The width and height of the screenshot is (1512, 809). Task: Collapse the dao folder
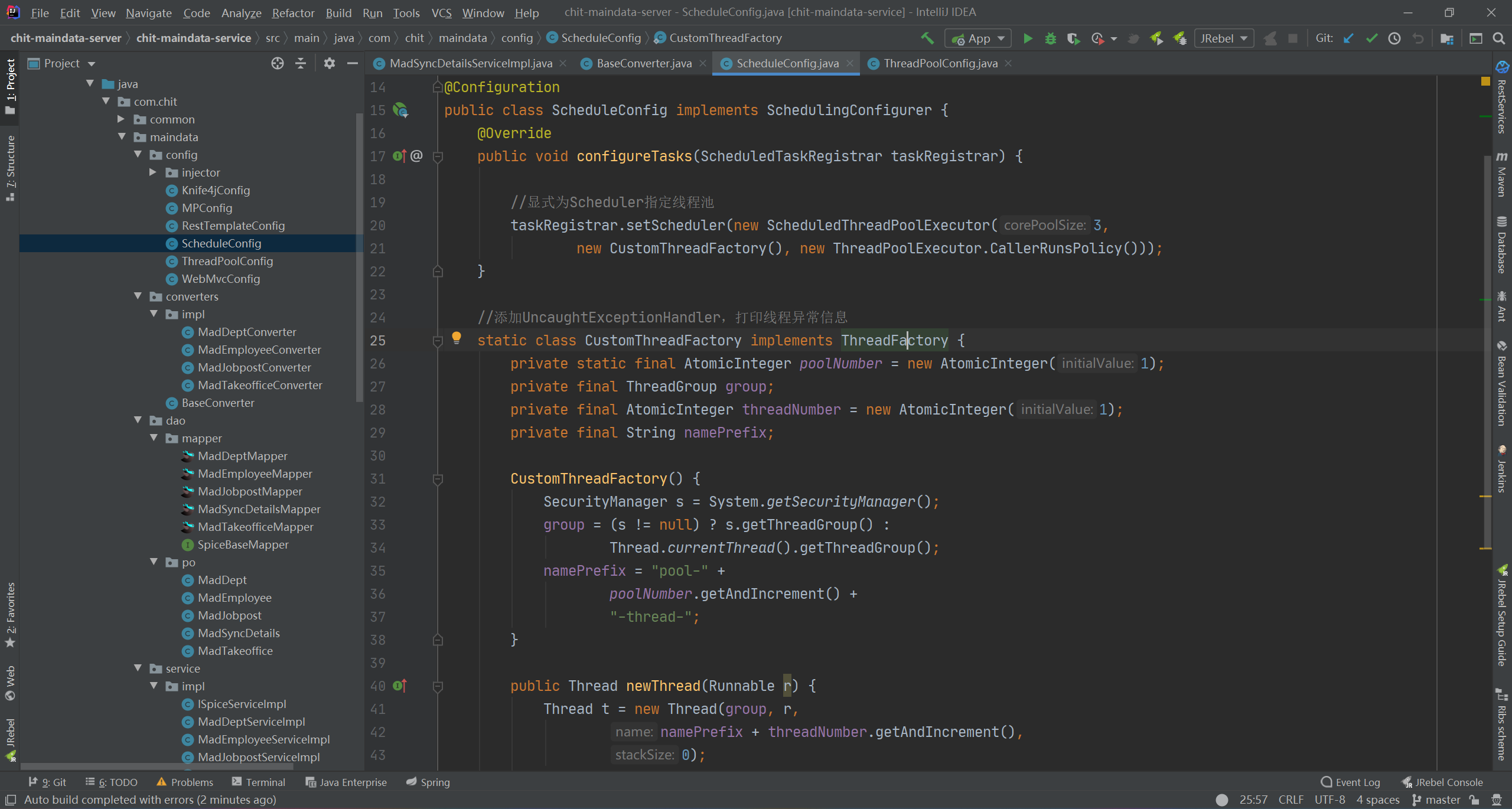point(138,420)
